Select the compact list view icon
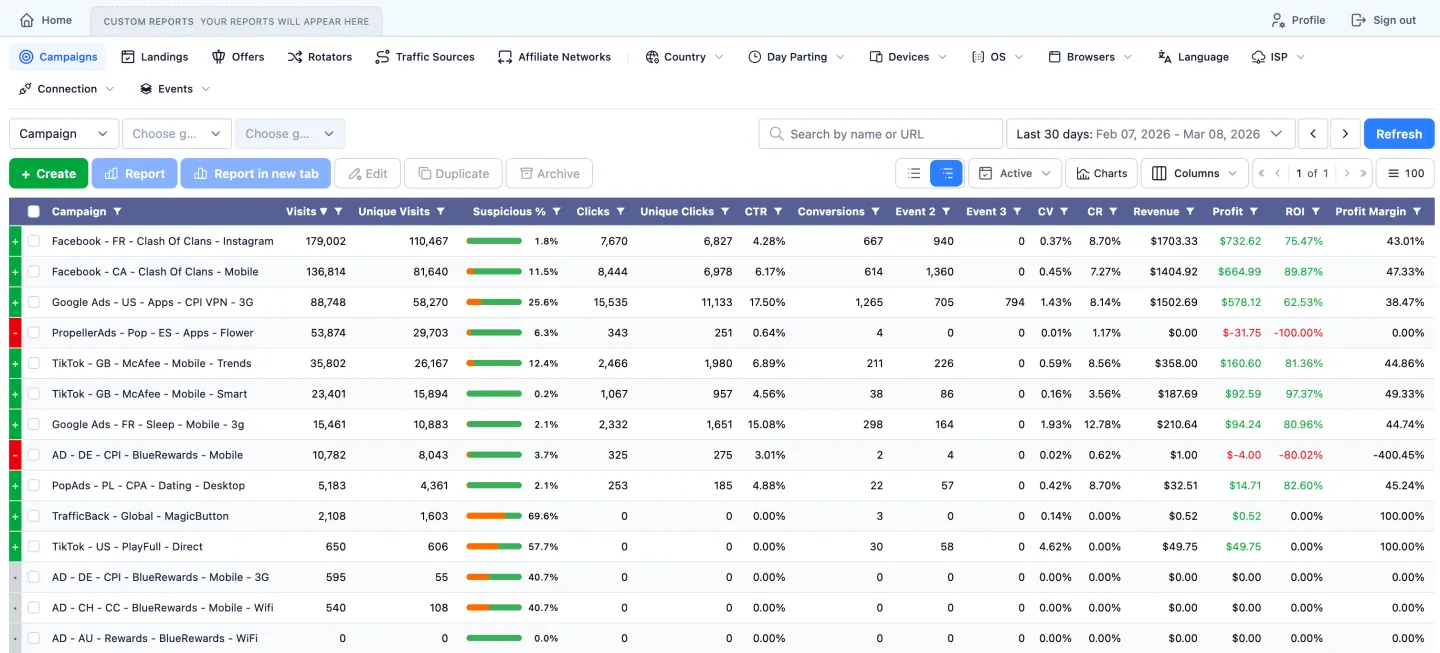1440x653 pixels. (913, 172)
